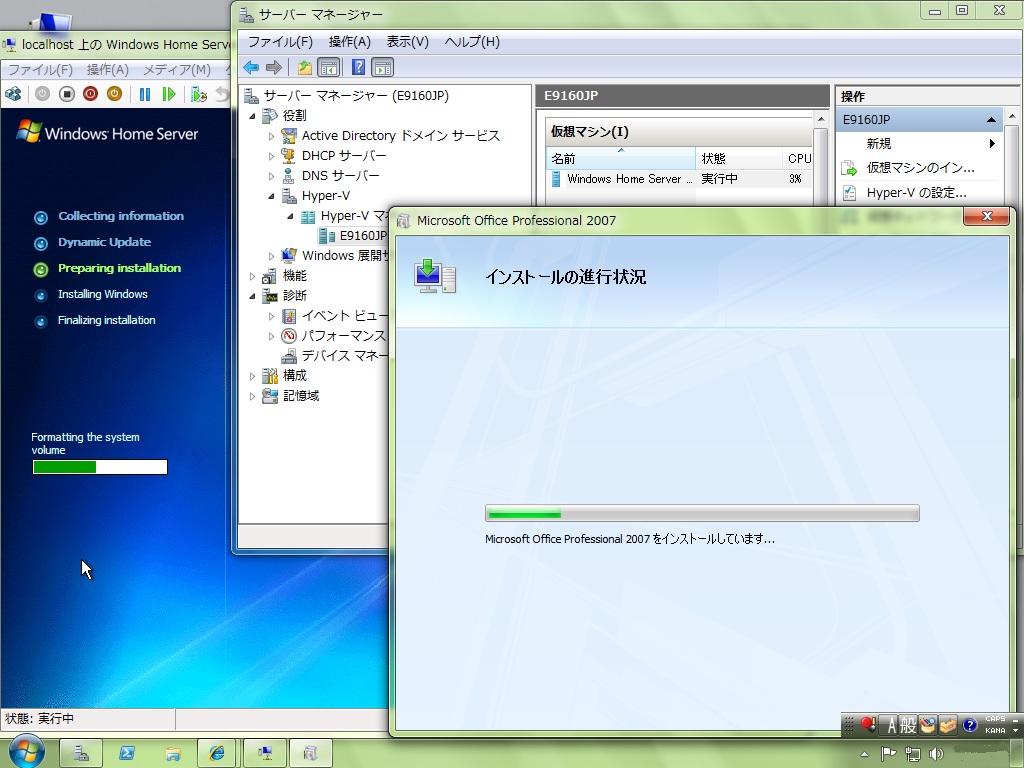1024x768 pixels.
Task: Click scroll up arrow of virtual machines list
Action: coord(820,120)
